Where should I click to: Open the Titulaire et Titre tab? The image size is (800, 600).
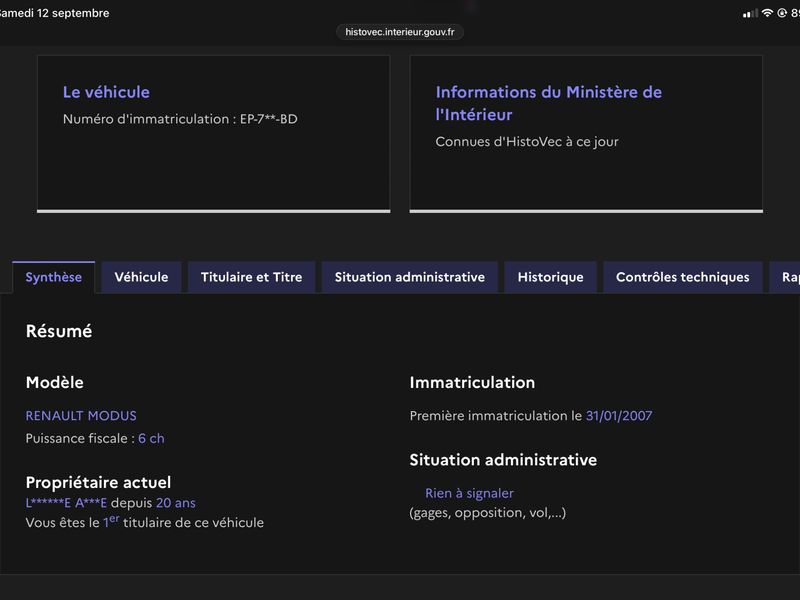click(252, 277)
